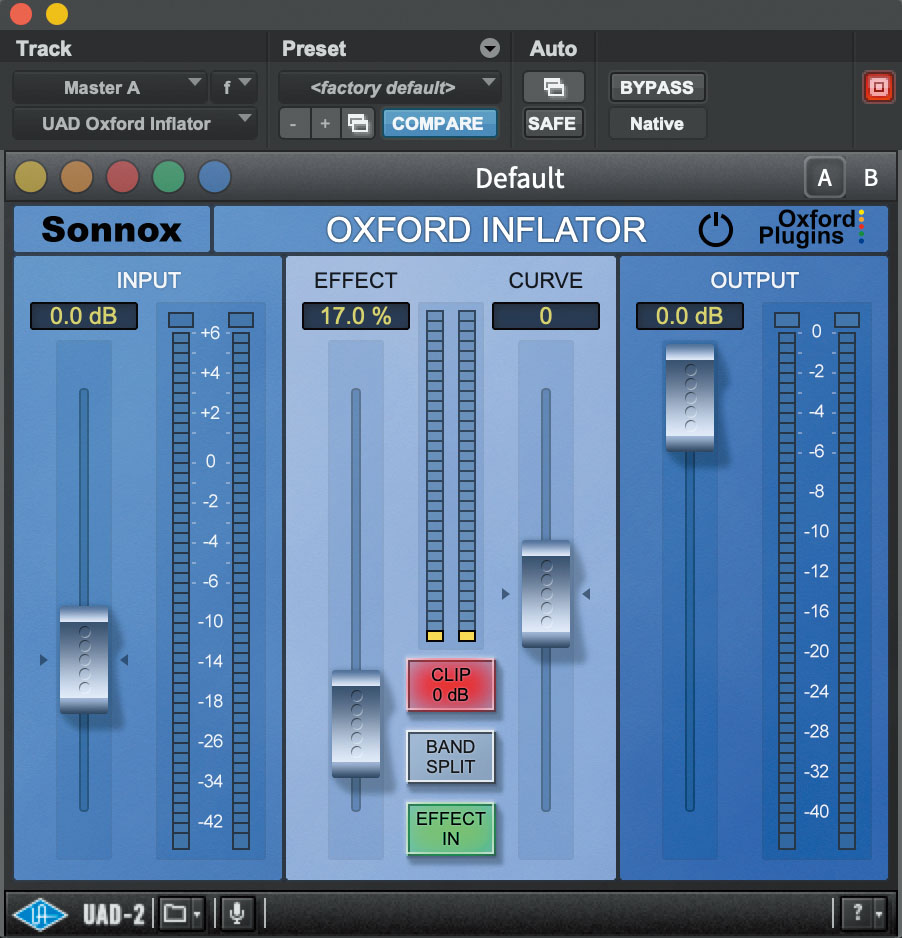902x938 pixels.
Task: Click the copy preset settings icon
Action: click(x=358, y=124)
